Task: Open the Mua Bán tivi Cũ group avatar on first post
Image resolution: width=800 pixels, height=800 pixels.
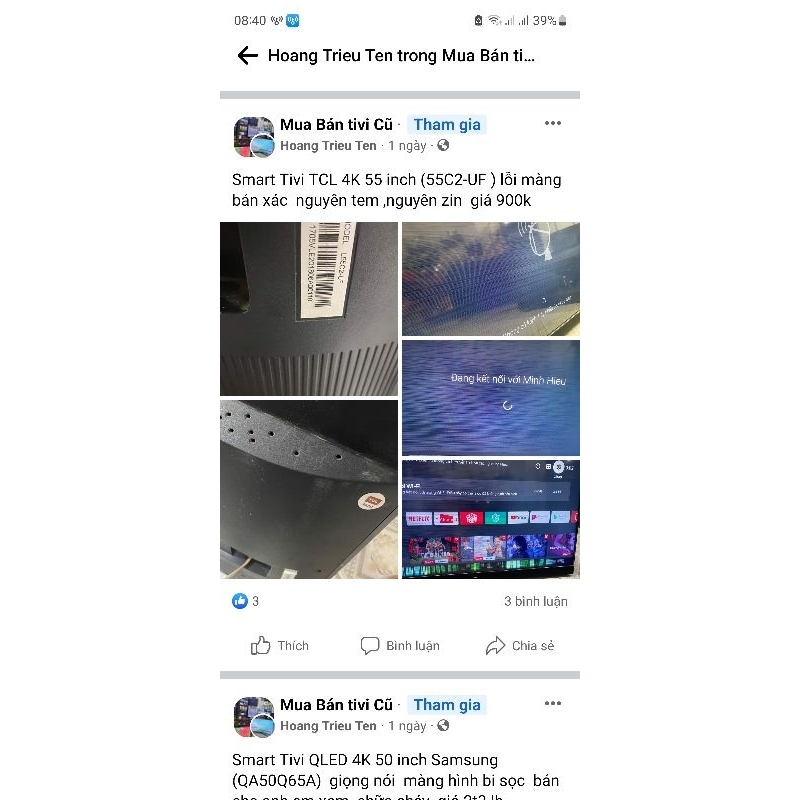Action: pyautogui.click(x=254, y=136)
